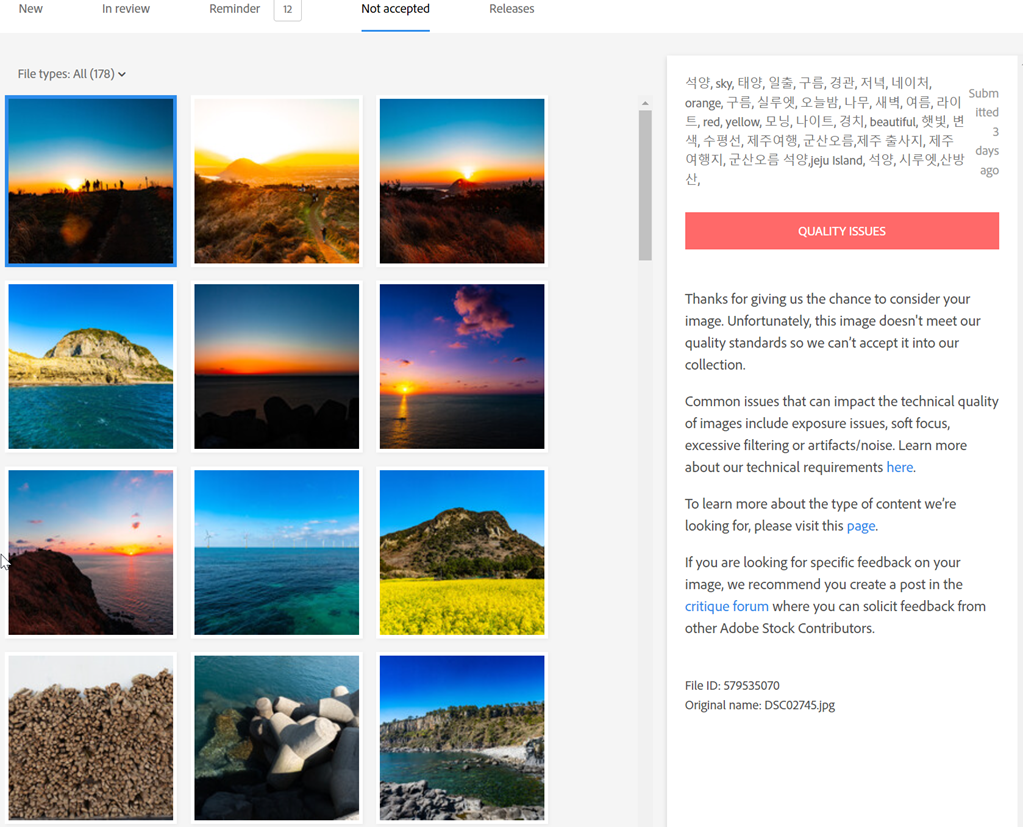Open the concrete tetrapods thumbnail
Screen dimensions: 1023x827
click(276, 737)
